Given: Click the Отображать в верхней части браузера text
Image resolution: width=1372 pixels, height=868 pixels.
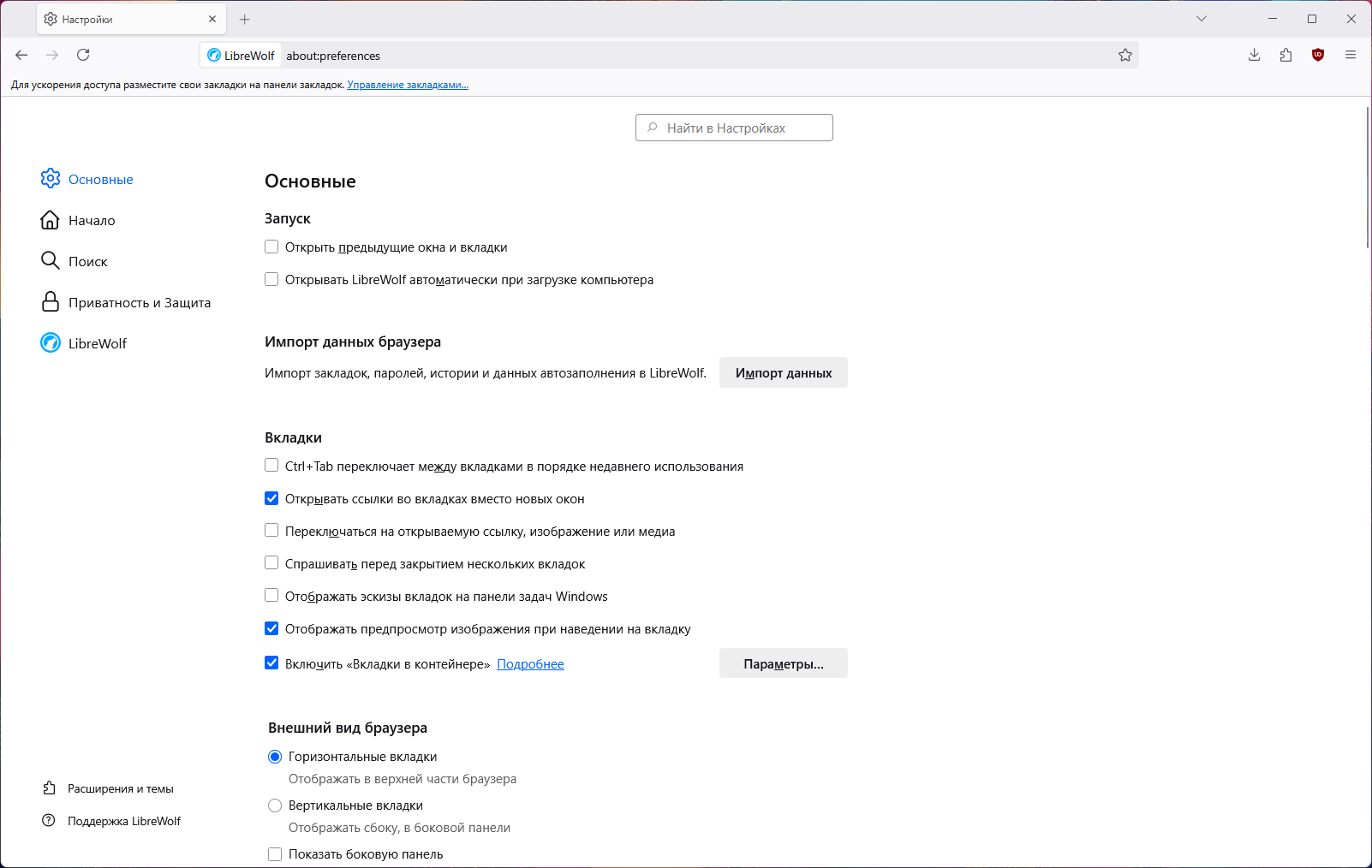Looking at the screenshot, I should click(403, 779).
